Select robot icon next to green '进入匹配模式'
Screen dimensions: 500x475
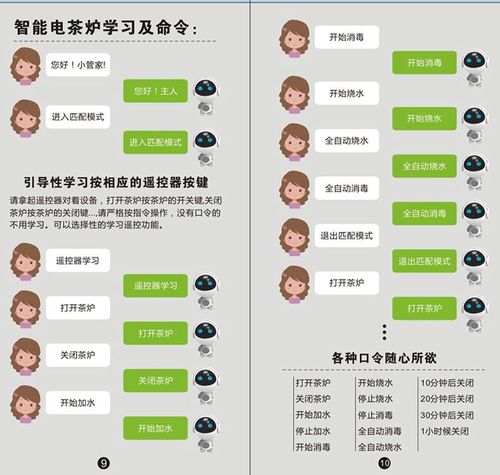click(206, 148)
